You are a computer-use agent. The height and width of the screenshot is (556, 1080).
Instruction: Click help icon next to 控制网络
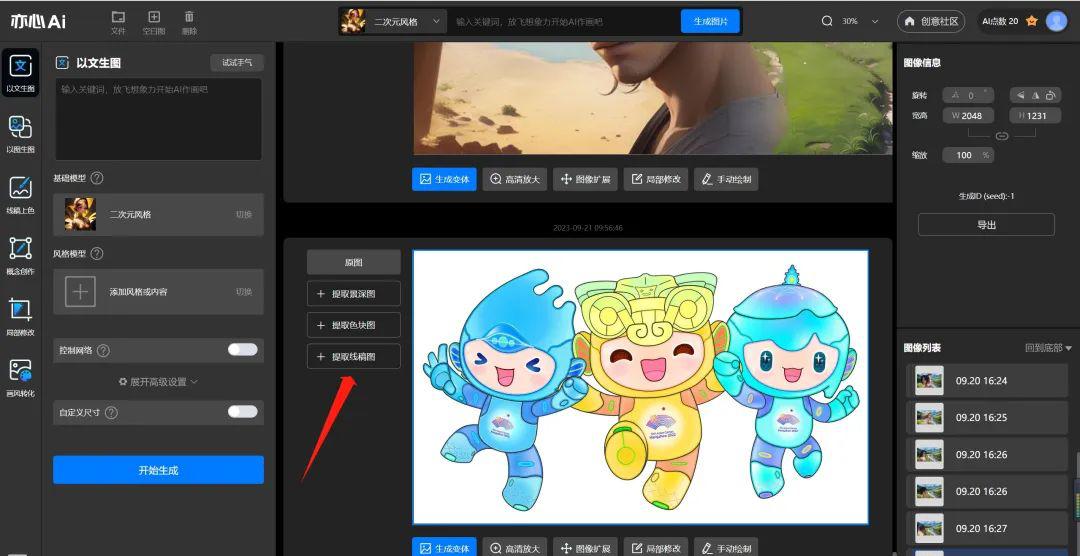[103, 350]
